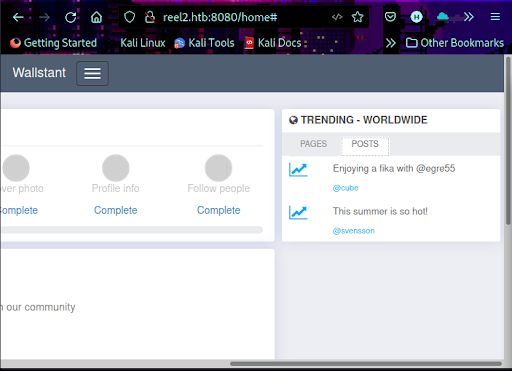Screen dimensions: 512x371
Task: Switch to the PAGES trending tab
Action: (313, 144)
